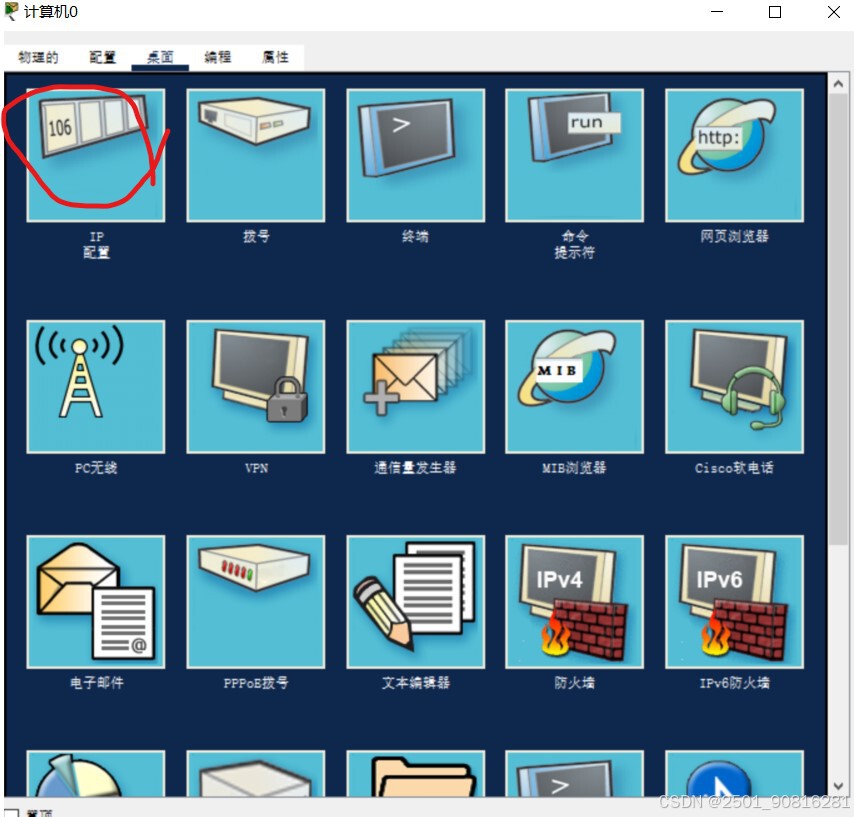
Task: Open the folder icon app in bottom row
Action: (x=416, y=773)
